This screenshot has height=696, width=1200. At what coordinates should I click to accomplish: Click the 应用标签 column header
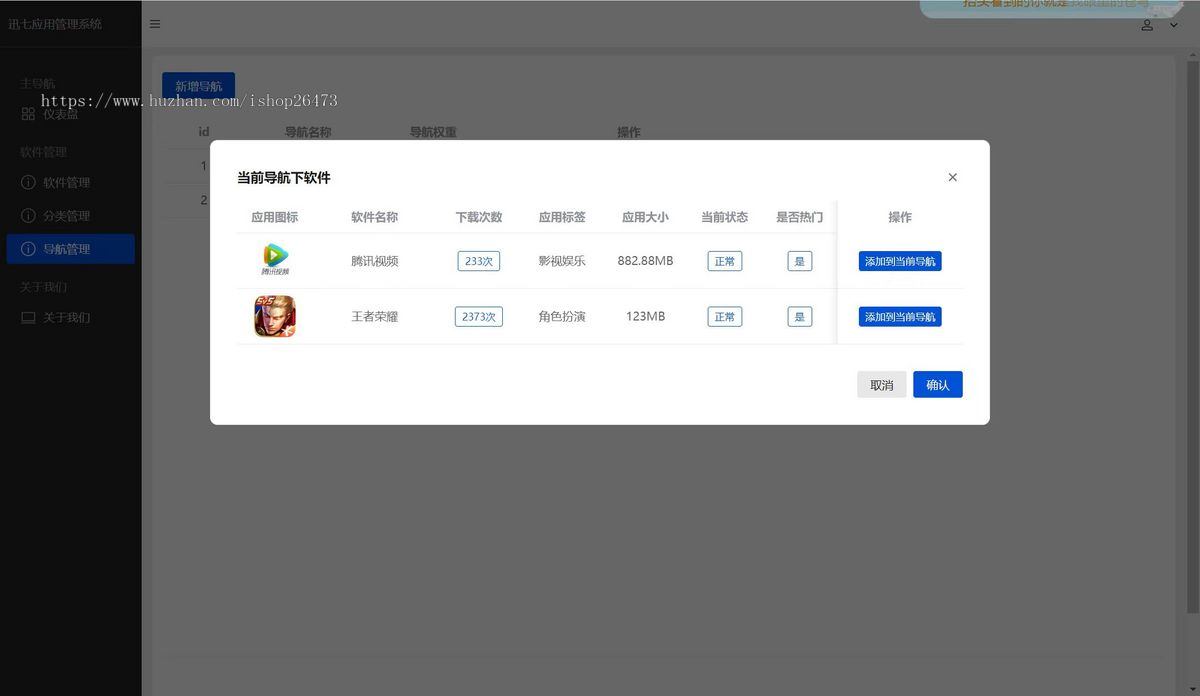tap(562, 217)
